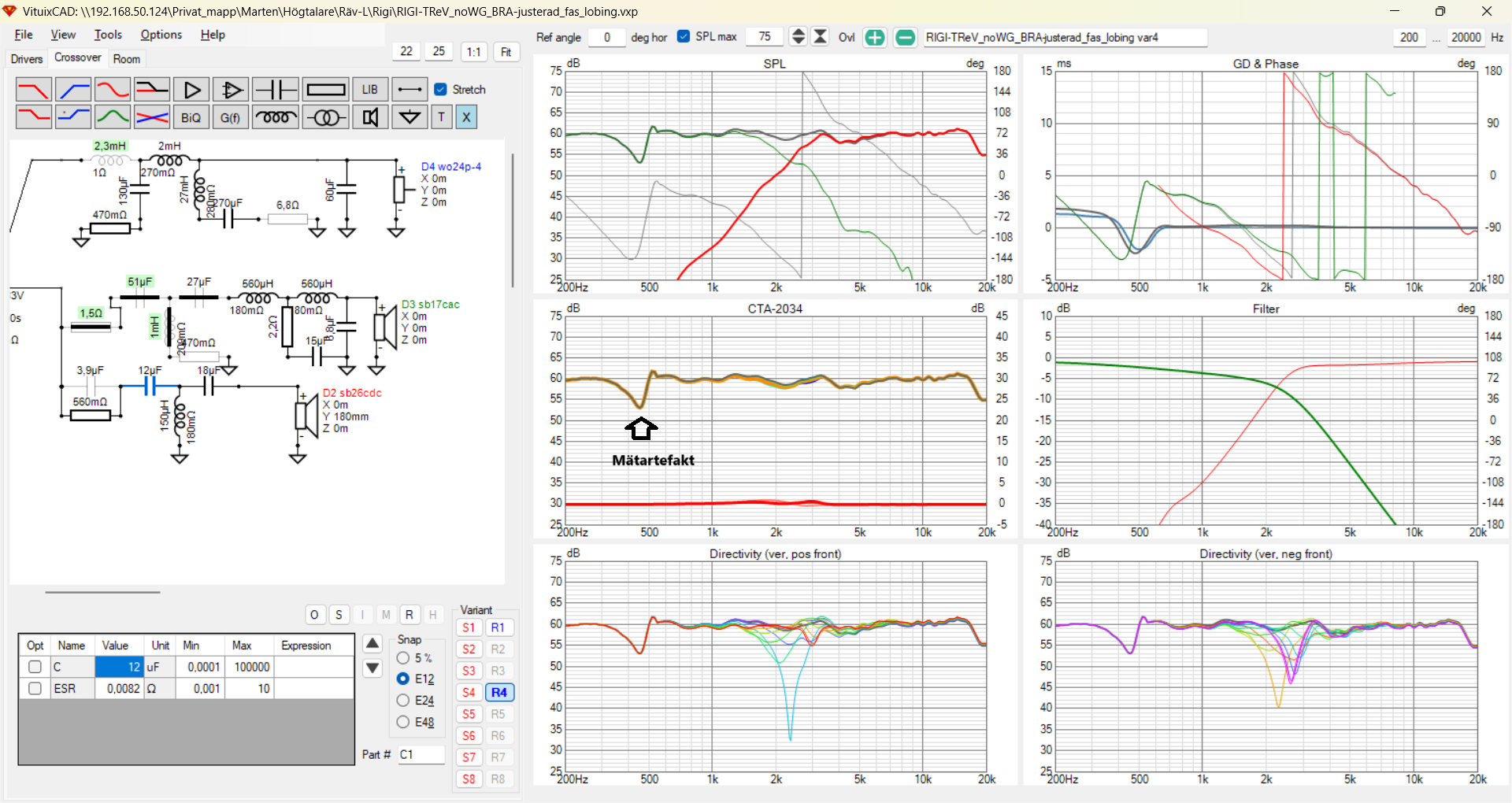Add the red-blue crossed filter block

152,117
